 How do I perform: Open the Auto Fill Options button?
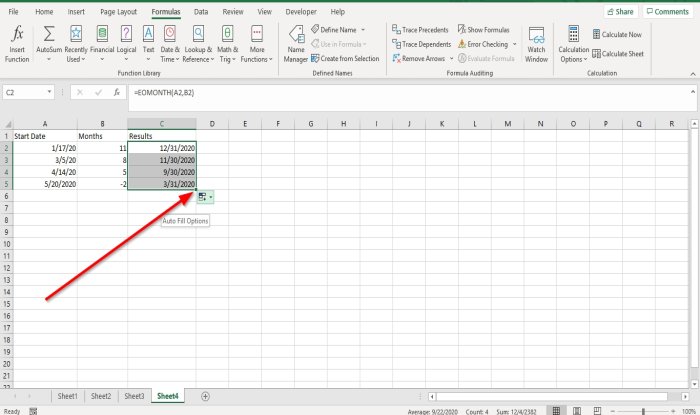(x=205, y=197)
